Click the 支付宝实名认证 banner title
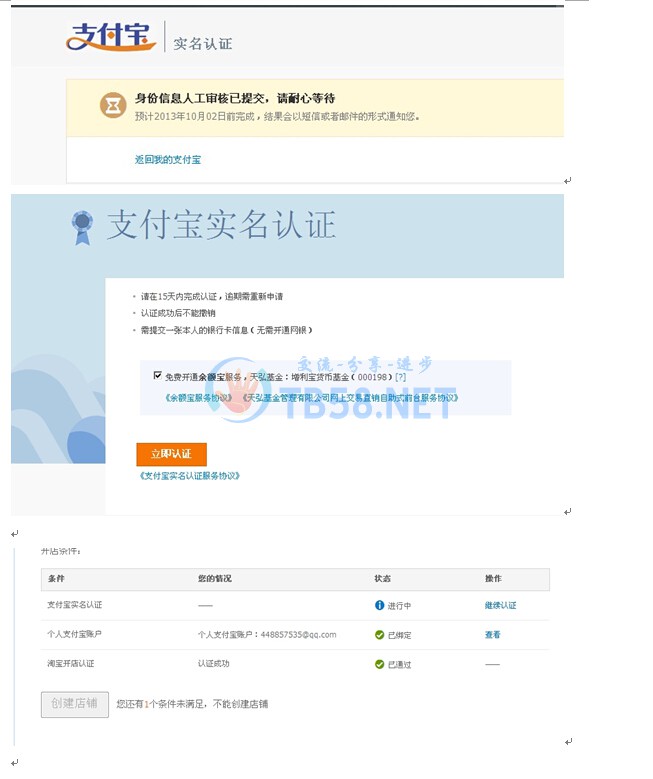The height and width of the screenshot is (779, 653). (222, 225)
